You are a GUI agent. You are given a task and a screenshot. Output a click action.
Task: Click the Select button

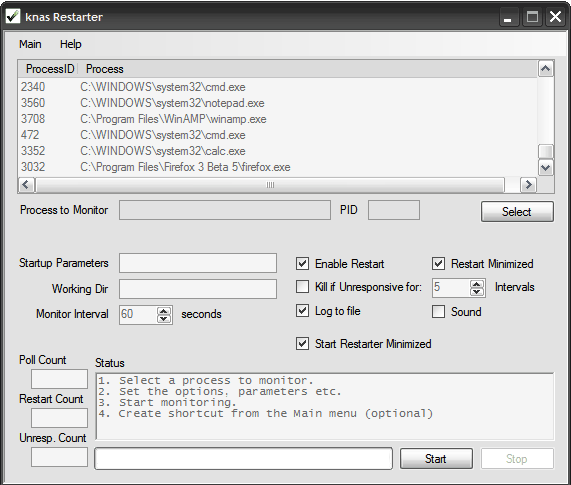[x=517, y=212]
